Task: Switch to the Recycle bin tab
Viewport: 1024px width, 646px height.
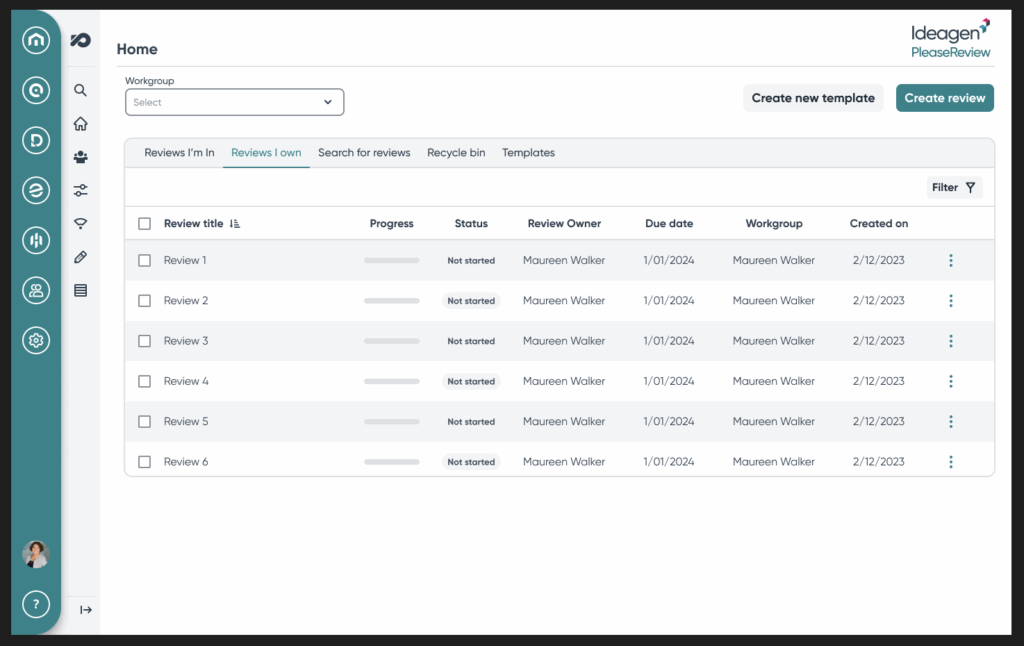Action: point(456,153)
